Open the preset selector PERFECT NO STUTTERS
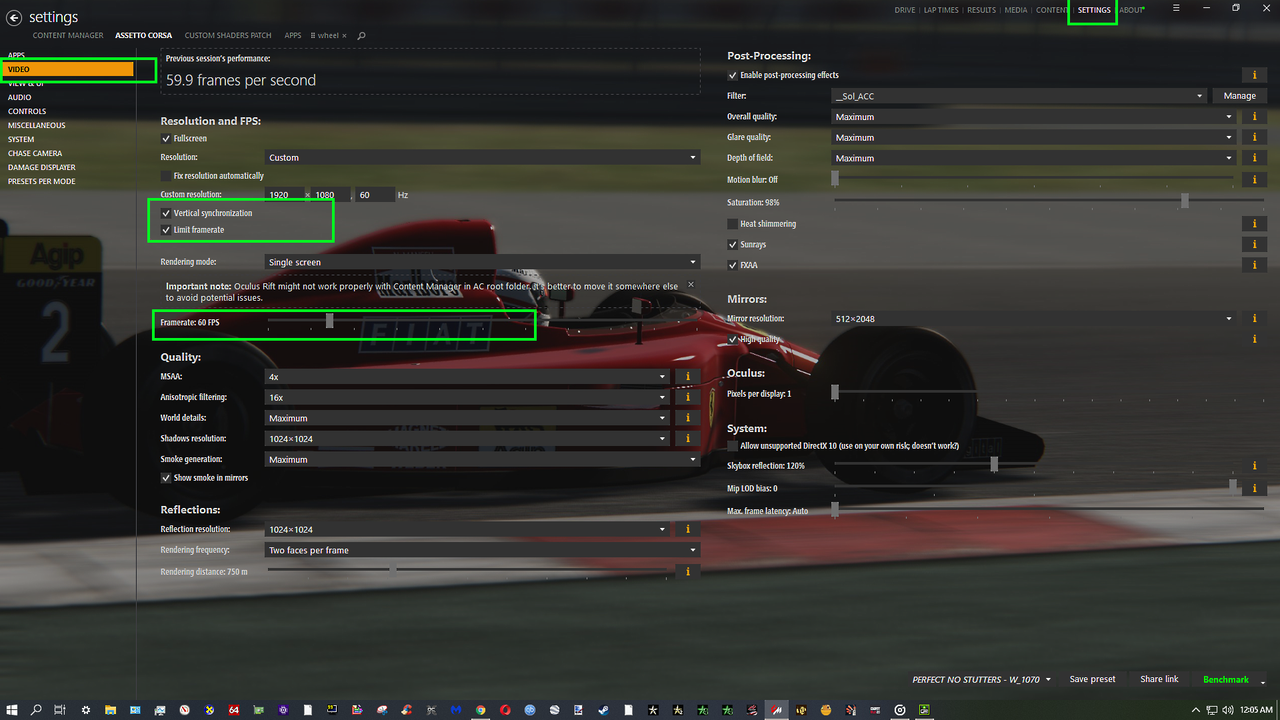This screenshot has height=720, width=1280. click(981, 679)
